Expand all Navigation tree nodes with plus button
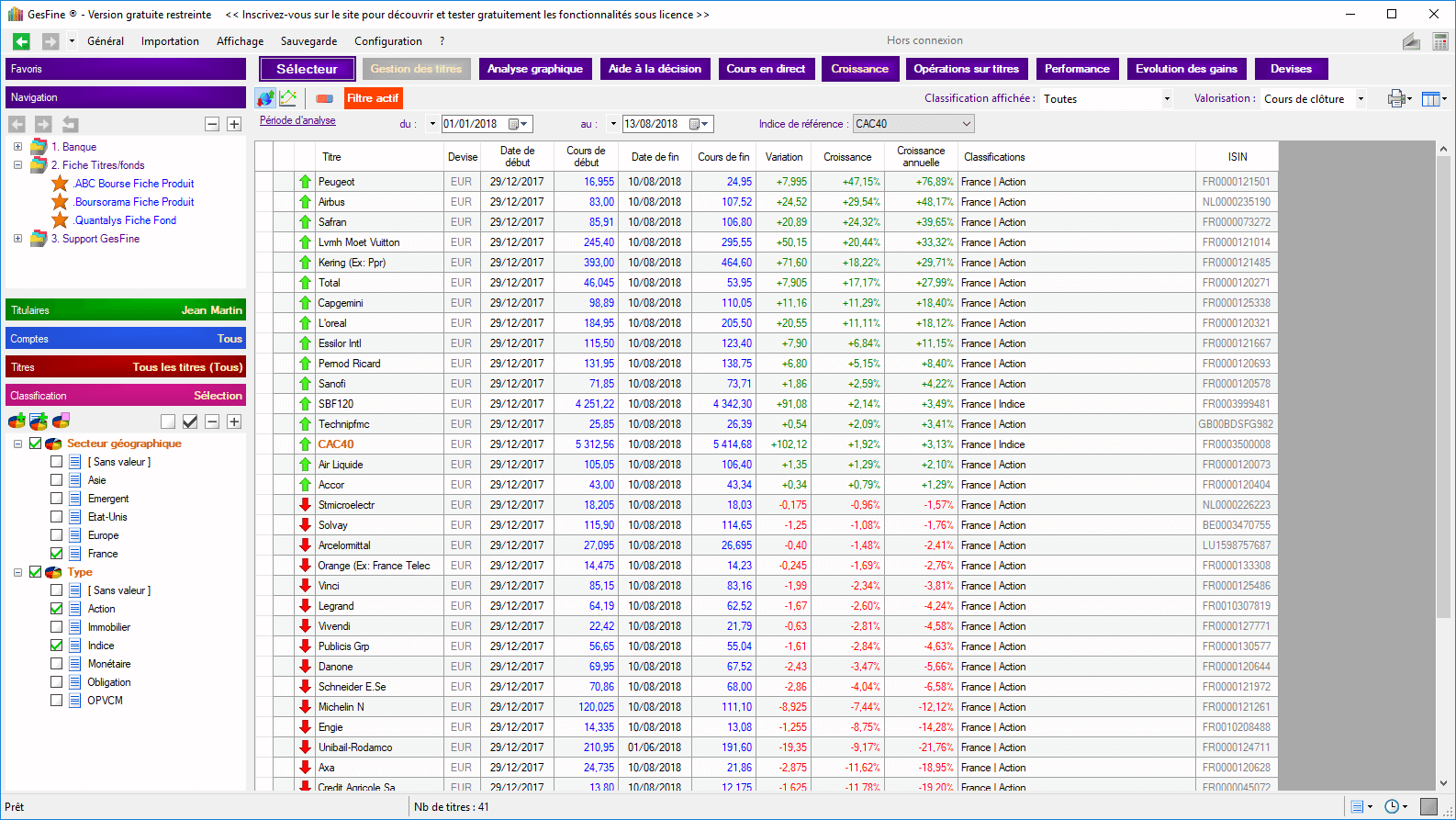This screenshot has width=1456, height=820. pyautogui.click(x=234, y=124)
